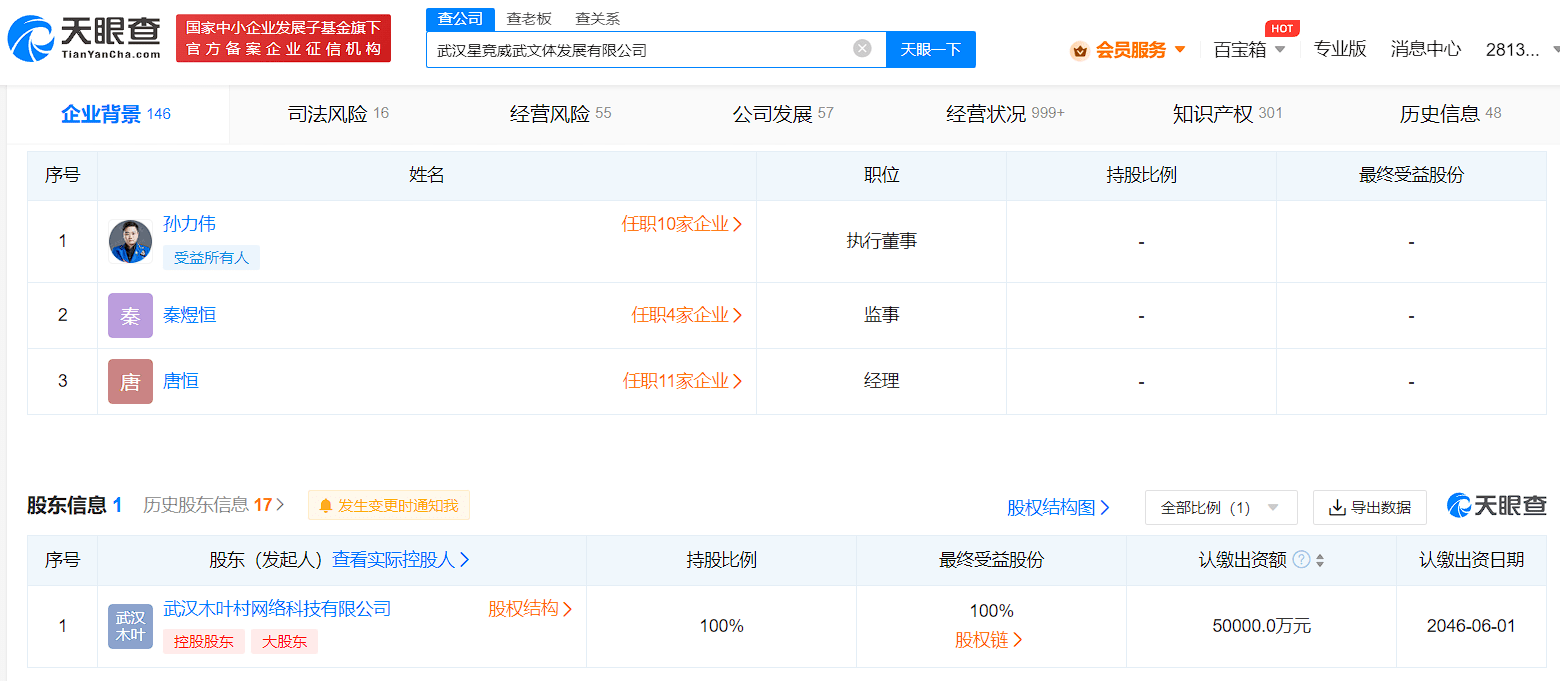1560x681 pixels.
Task: Click the TianYanCha logo icon
Action: [31, 39]
